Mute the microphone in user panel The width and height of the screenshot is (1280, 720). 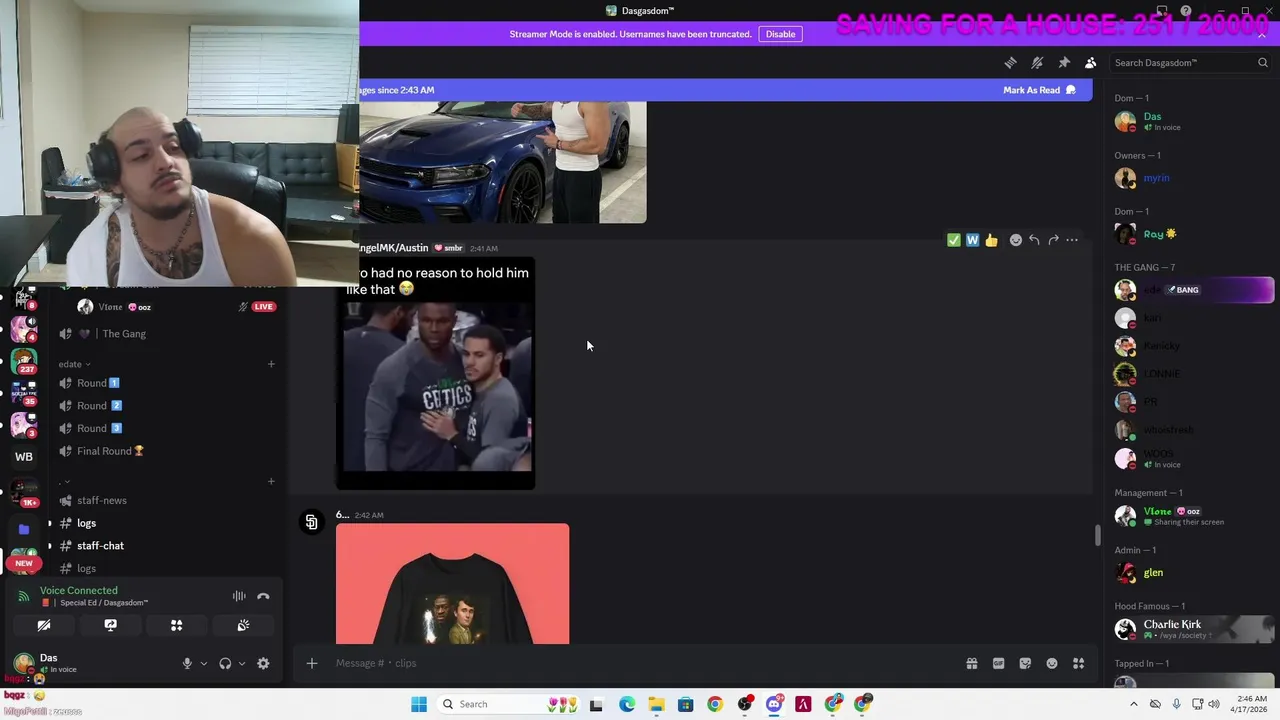(x=186, y=663)
